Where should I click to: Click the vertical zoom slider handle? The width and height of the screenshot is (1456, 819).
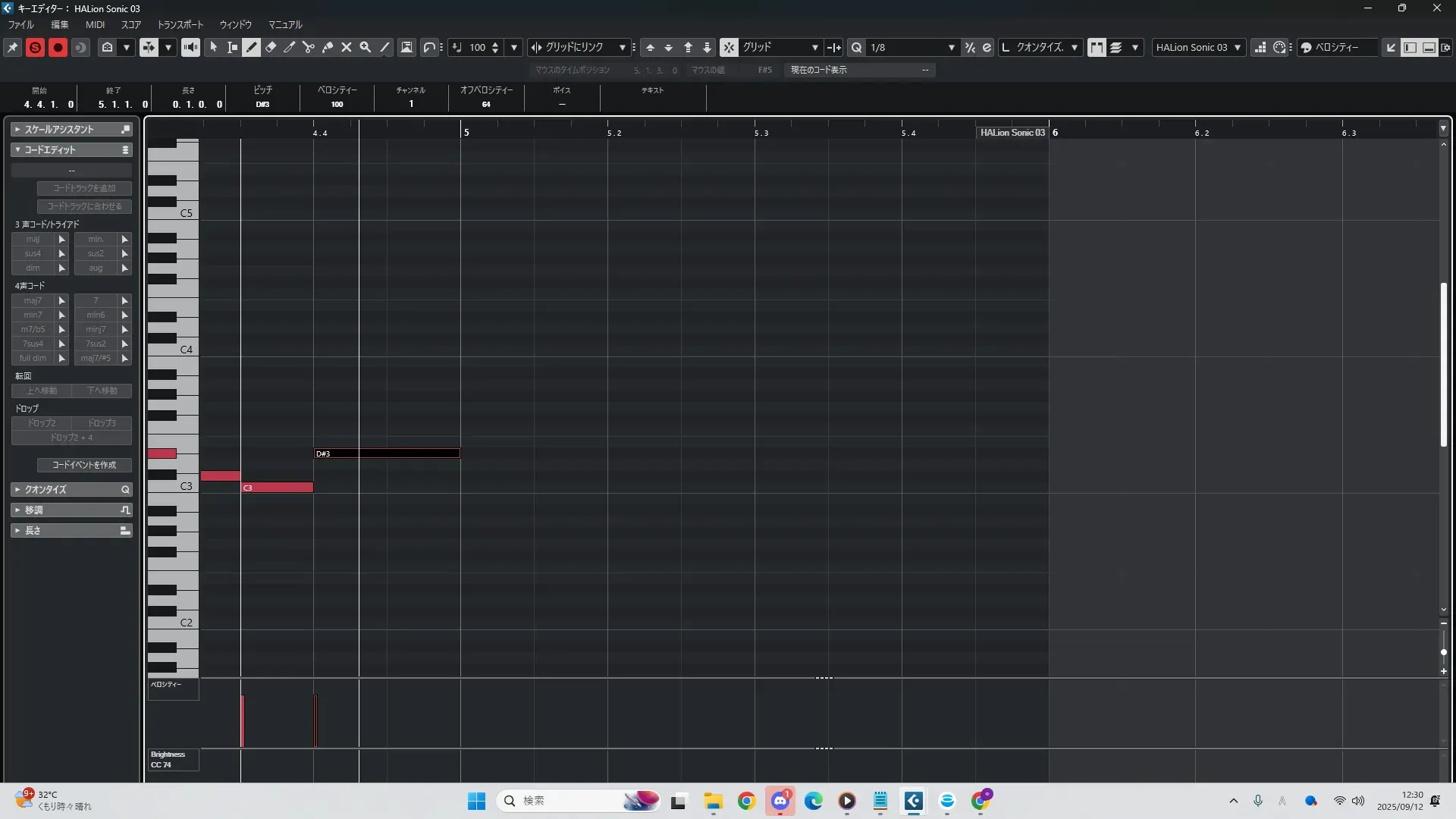[1443, 652]
